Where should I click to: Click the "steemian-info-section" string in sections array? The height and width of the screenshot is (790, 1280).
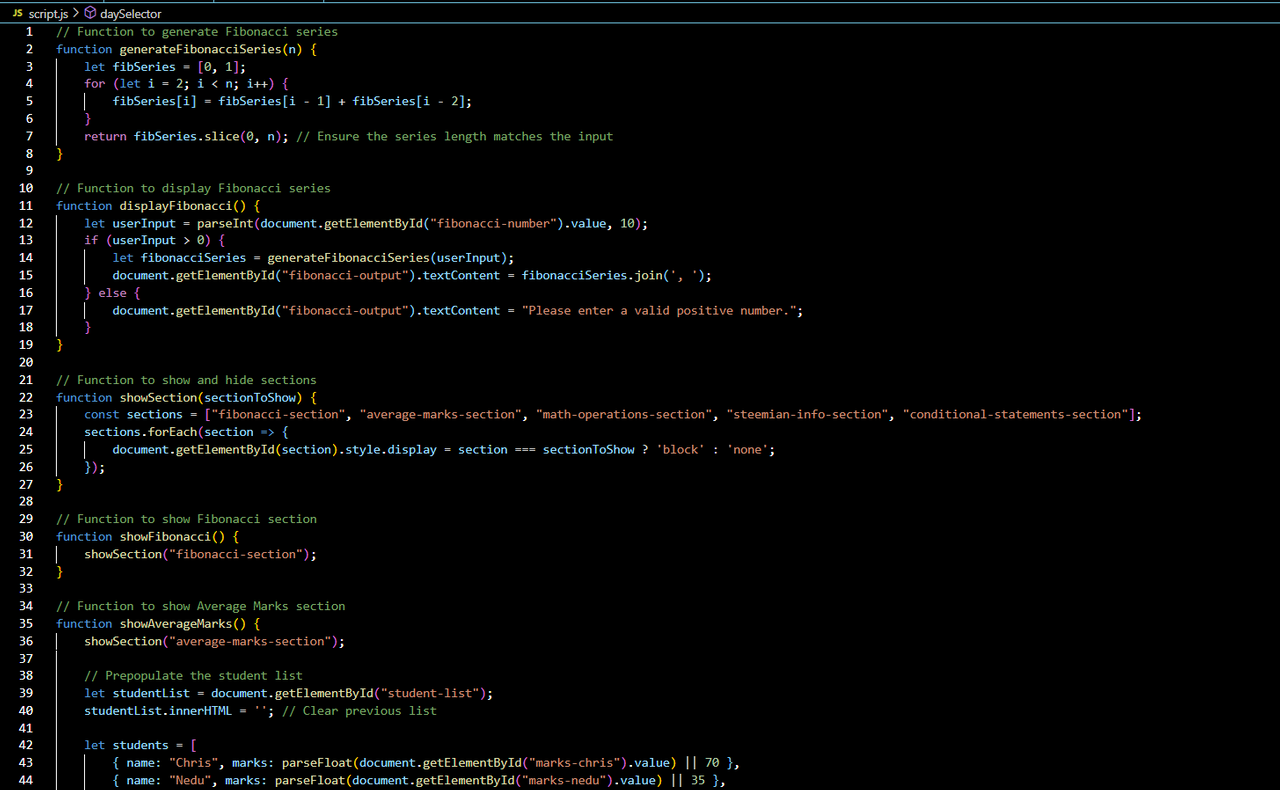pos(807,414)
